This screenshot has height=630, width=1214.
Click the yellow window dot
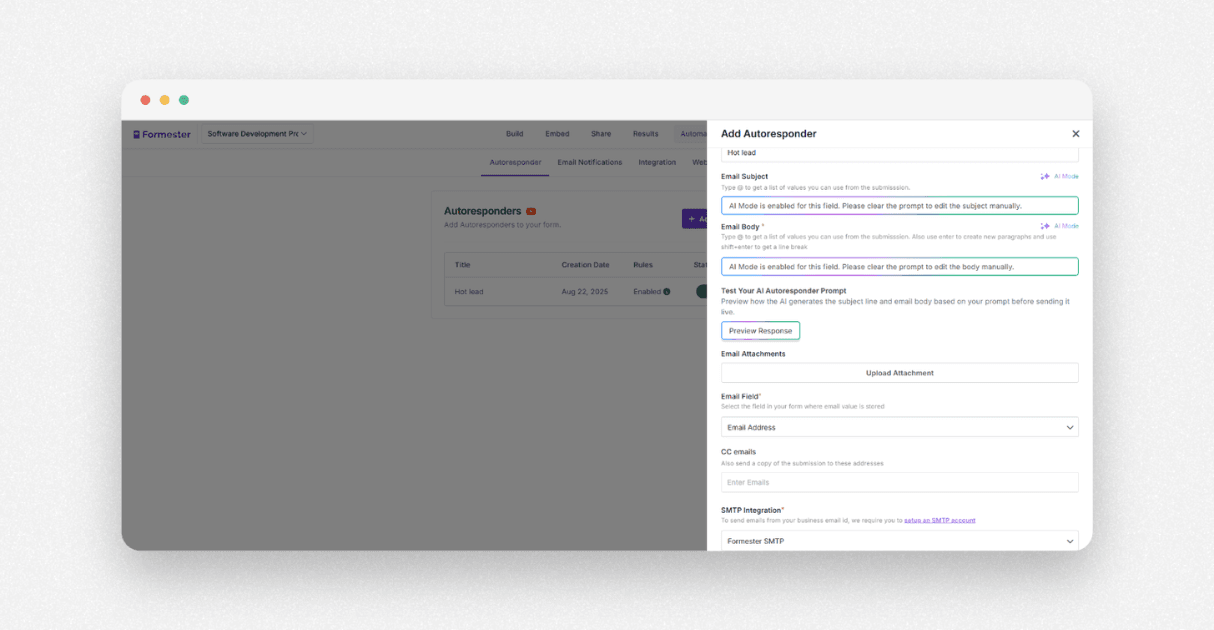tap(164, 100)
